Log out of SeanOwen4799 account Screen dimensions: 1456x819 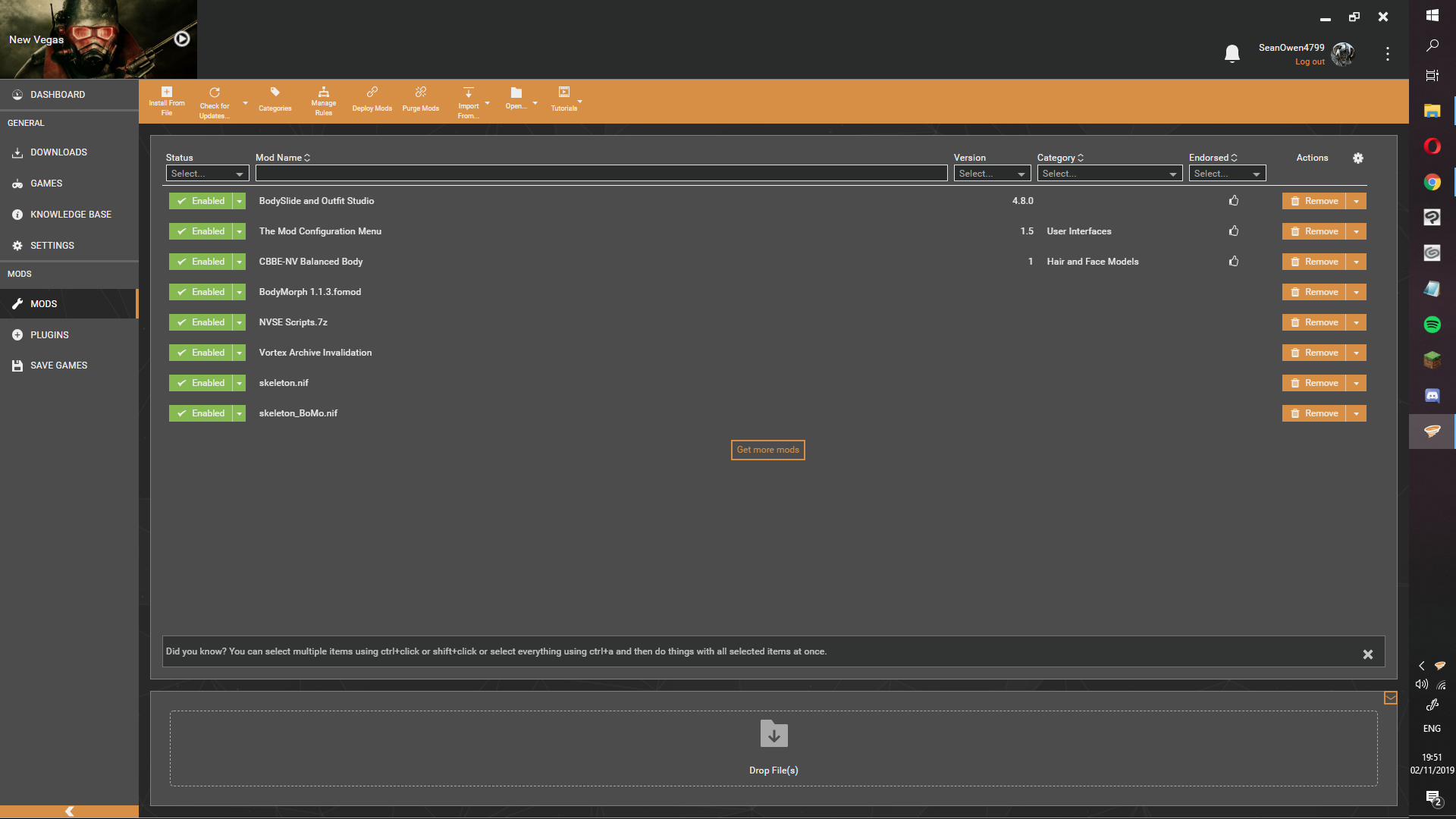tap(1310, 62)
